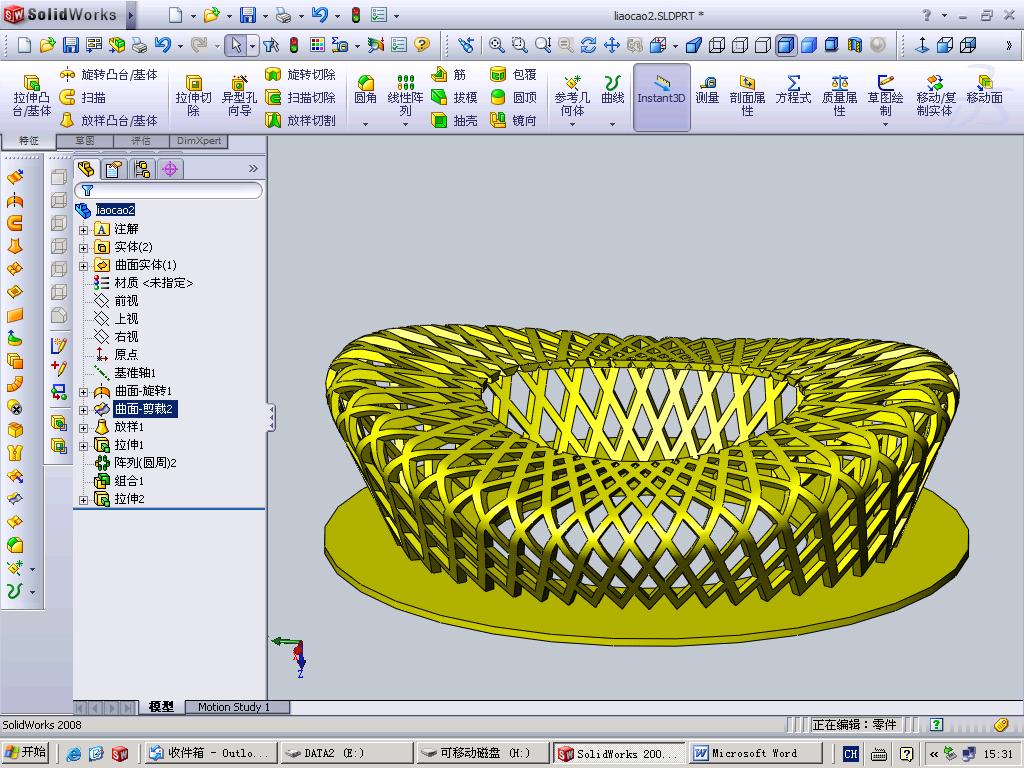This screenshot has height=768, width=1024.
Task: Select the Revolved Boss/Base (旋转凸台/基体) tool
Action: [x=108, y=74]
